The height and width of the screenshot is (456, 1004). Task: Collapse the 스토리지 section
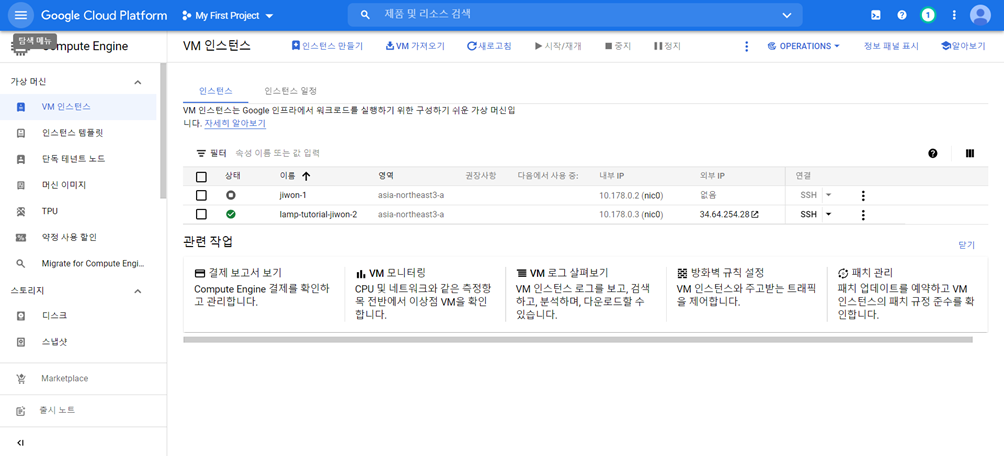(x=137, y=291)
